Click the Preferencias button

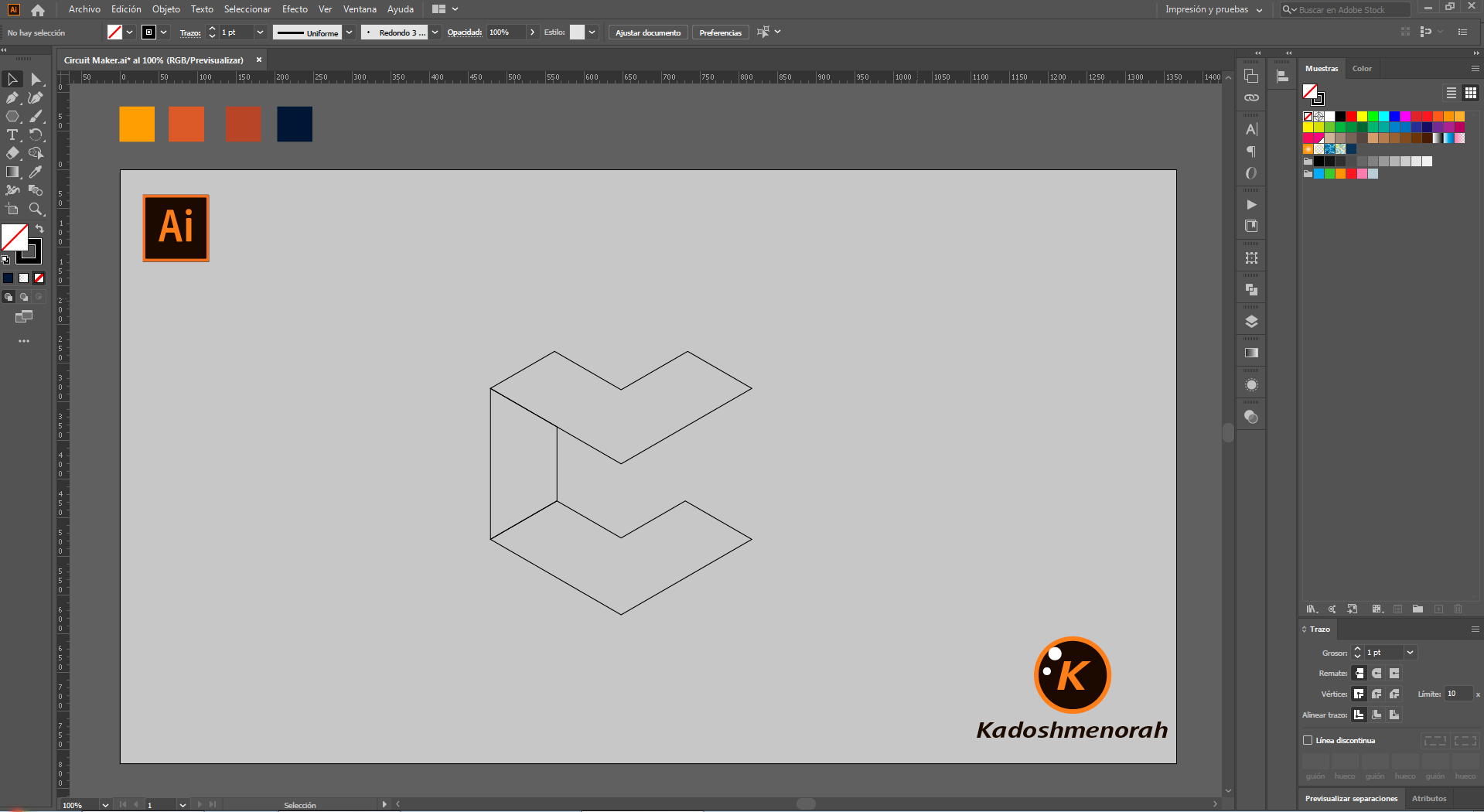[720, 32]
